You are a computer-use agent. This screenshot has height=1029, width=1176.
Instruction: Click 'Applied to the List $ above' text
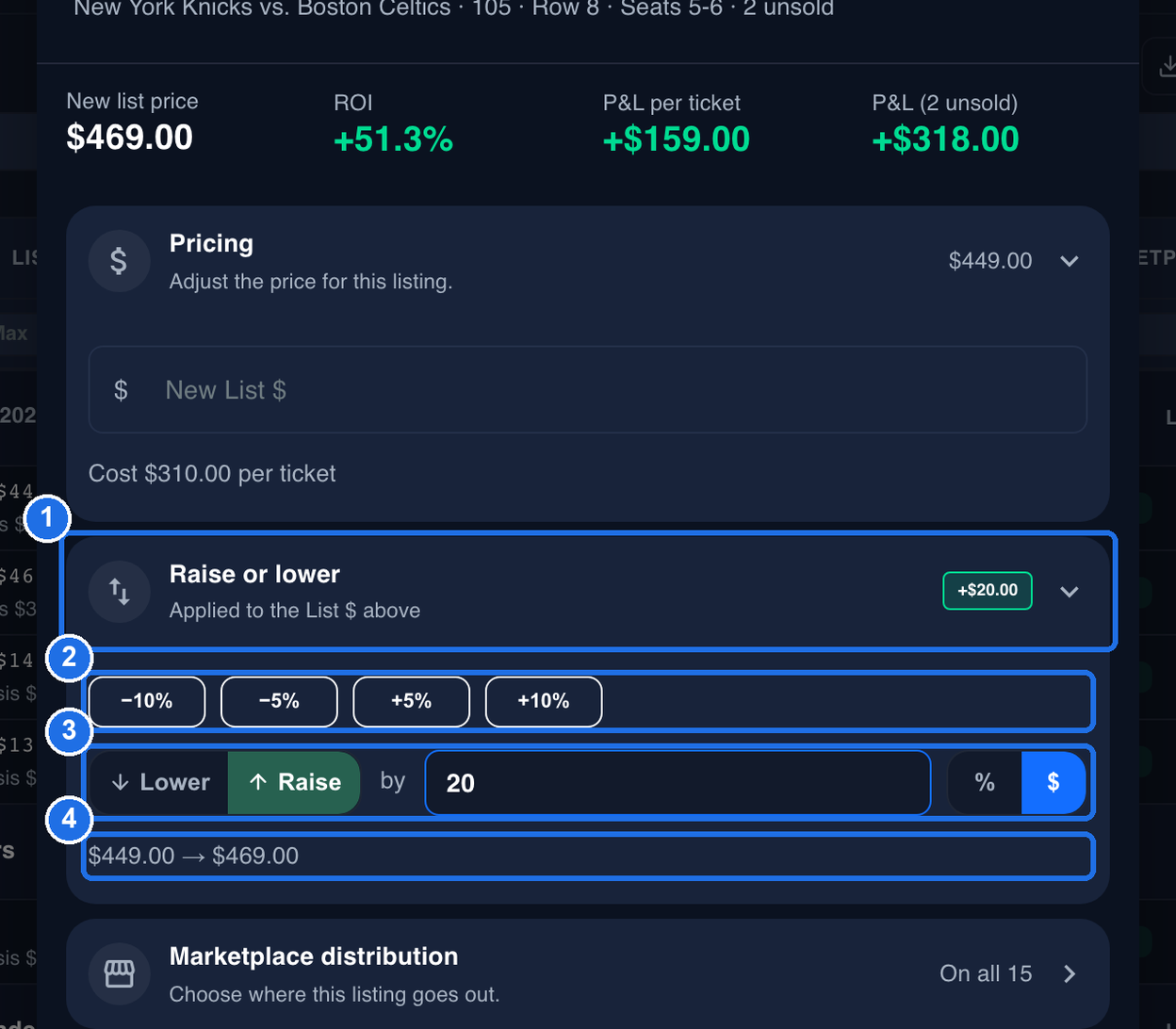pos(295,611)
